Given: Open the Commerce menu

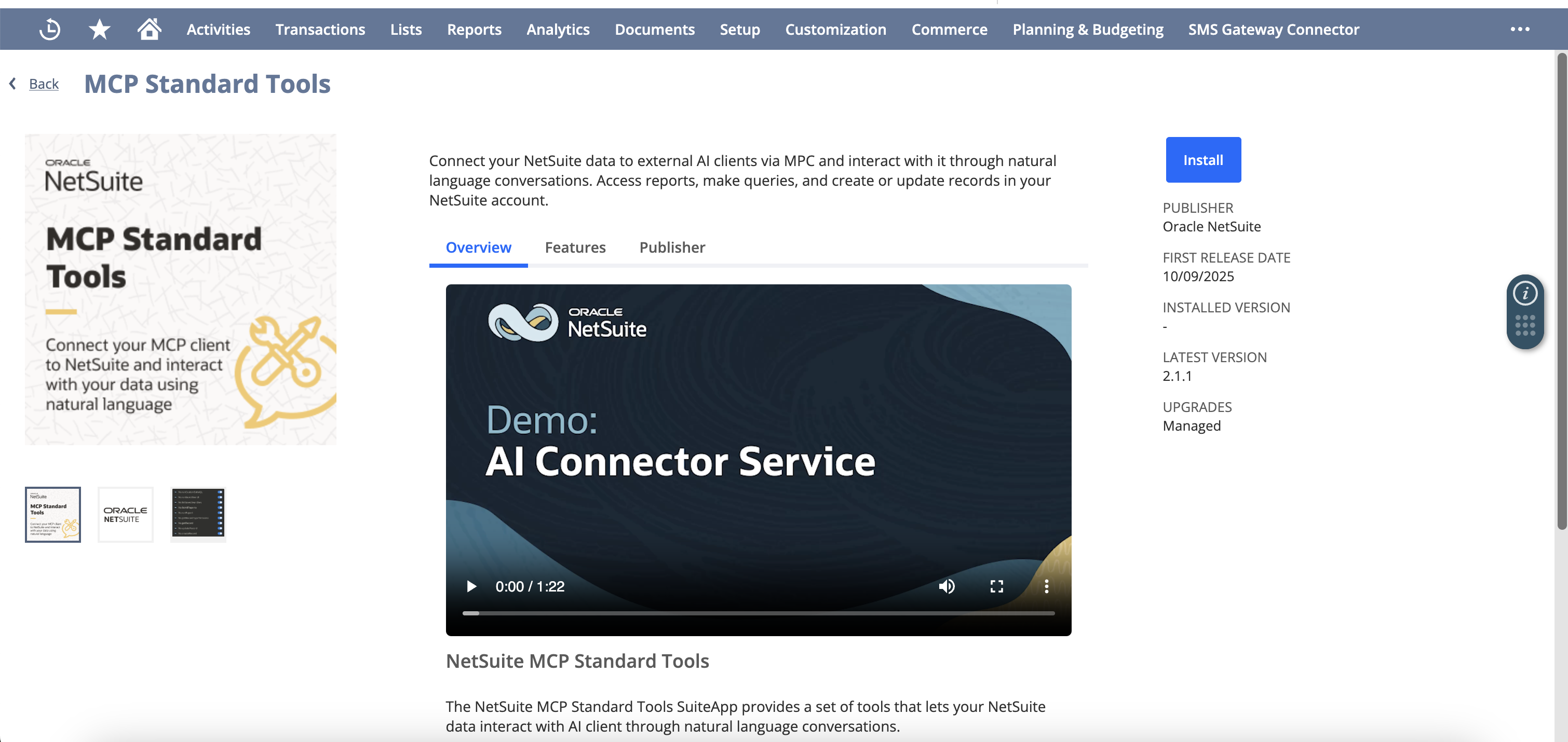Looking at the screenshot, I should (x=949, y=29).
